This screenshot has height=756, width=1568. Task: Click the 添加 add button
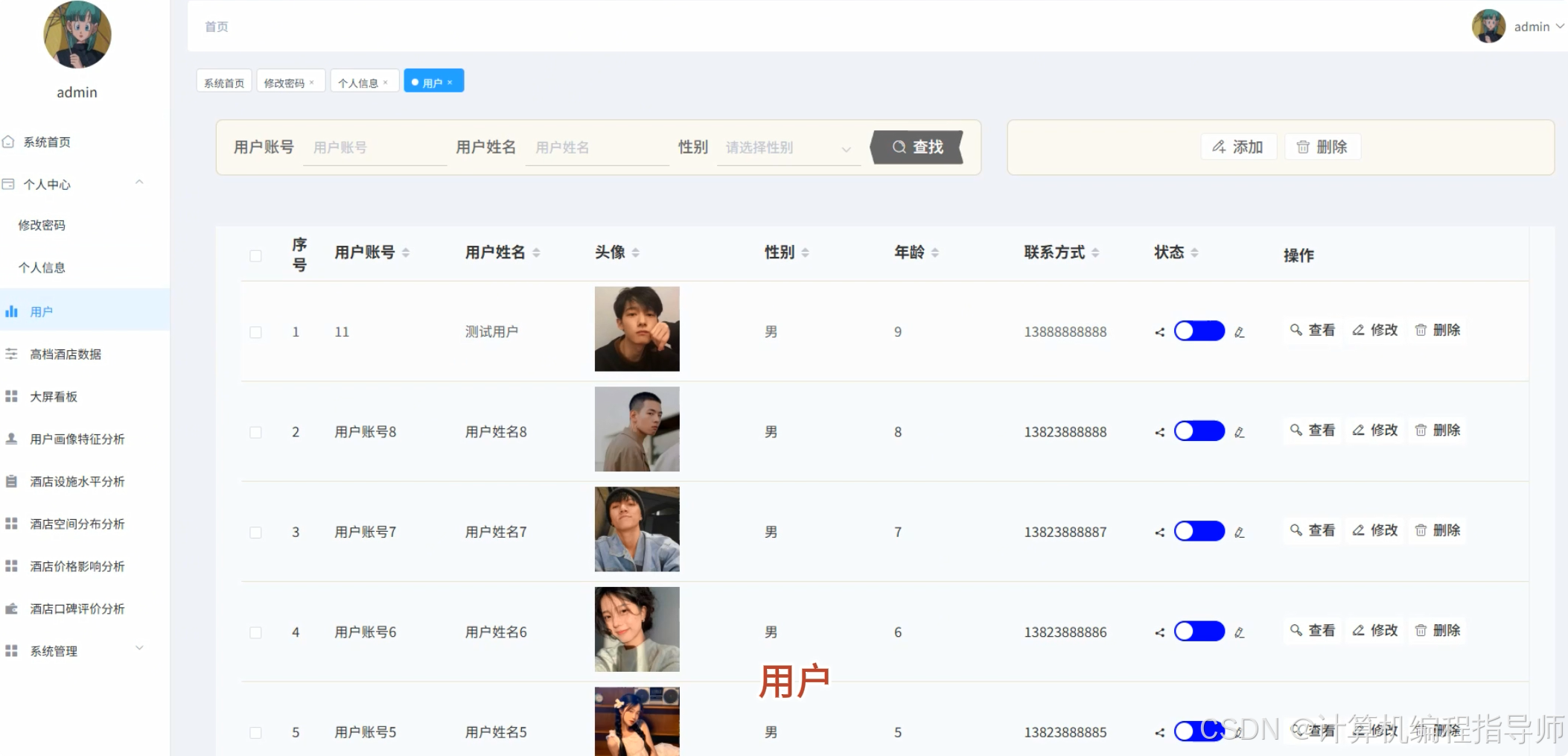(1238, 147)
